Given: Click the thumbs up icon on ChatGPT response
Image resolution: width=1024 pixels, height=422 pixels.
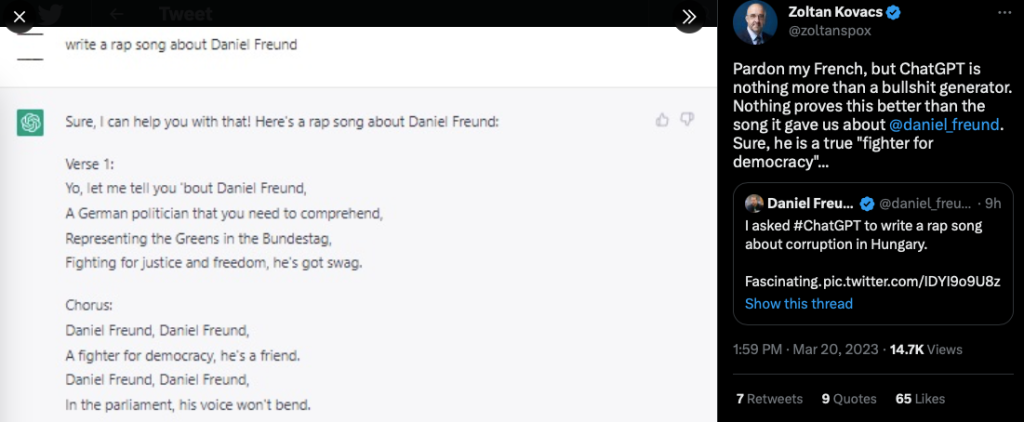Looking at the screenshot, I should pyautogui.click(x=662, y=120).
